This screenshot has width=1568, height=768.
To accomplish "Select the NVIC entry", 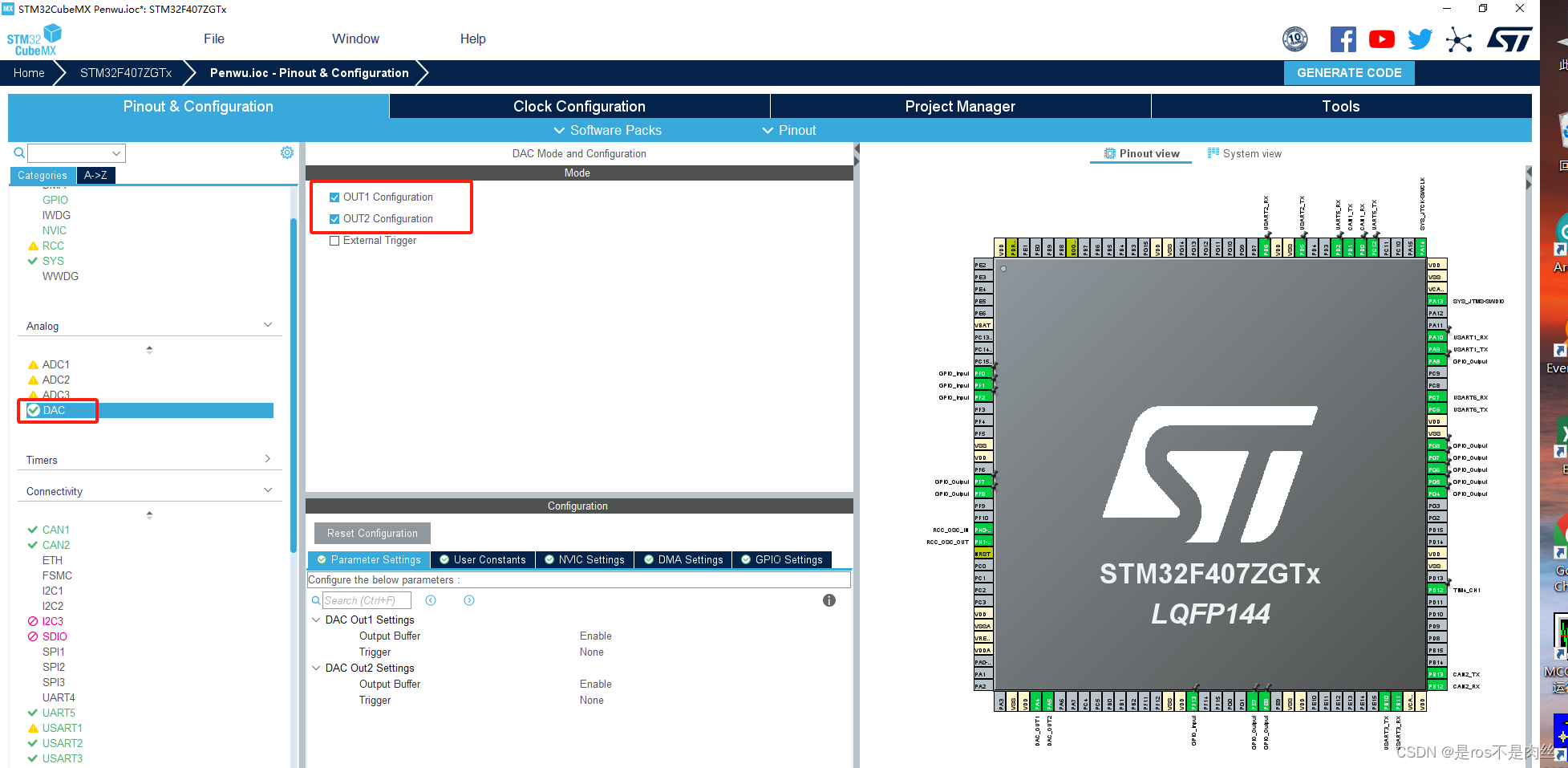I will click(x=55, y=230).
